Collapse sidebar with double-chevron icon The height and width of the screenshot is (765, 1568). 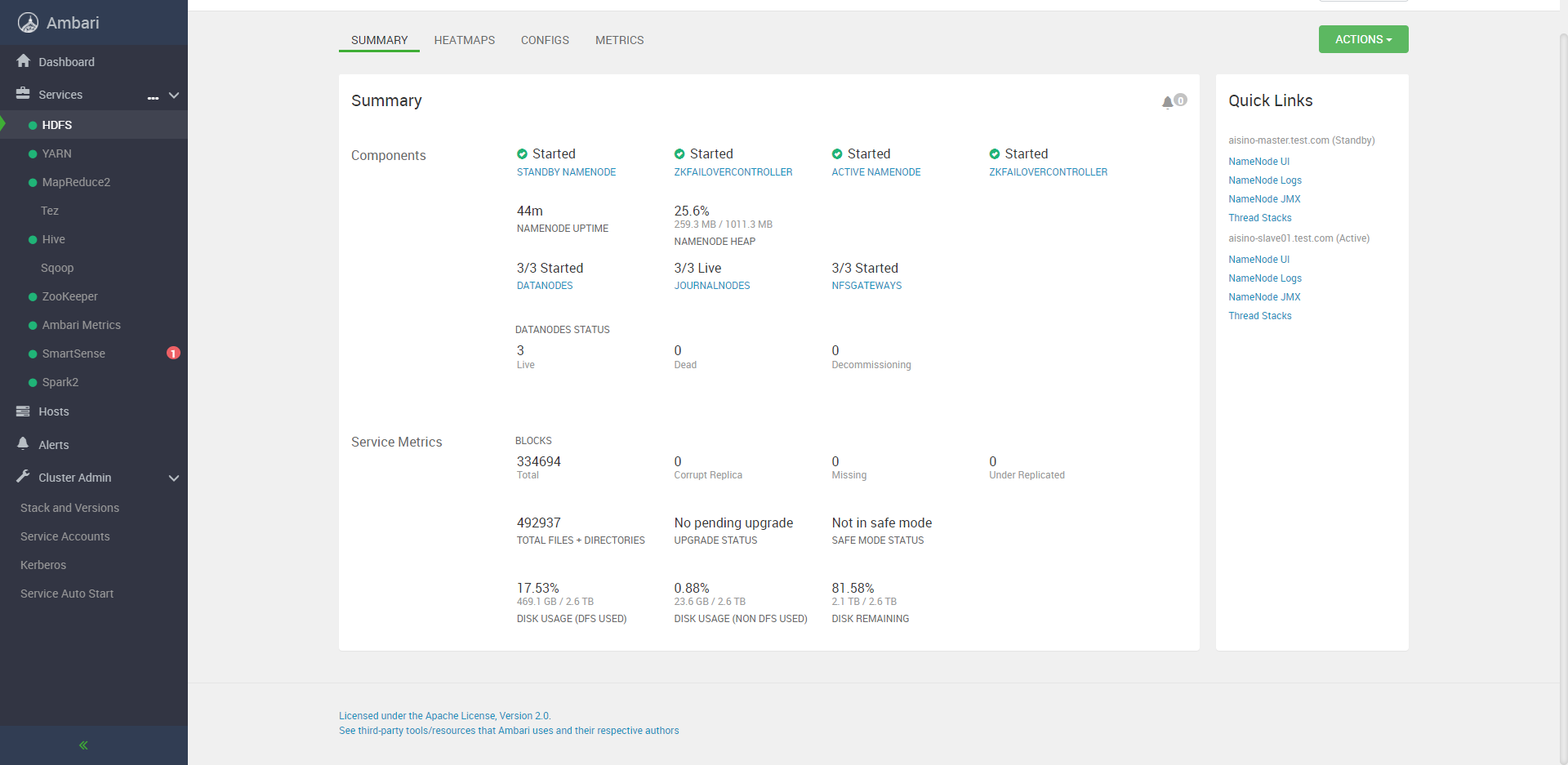[x=83, y=745]
